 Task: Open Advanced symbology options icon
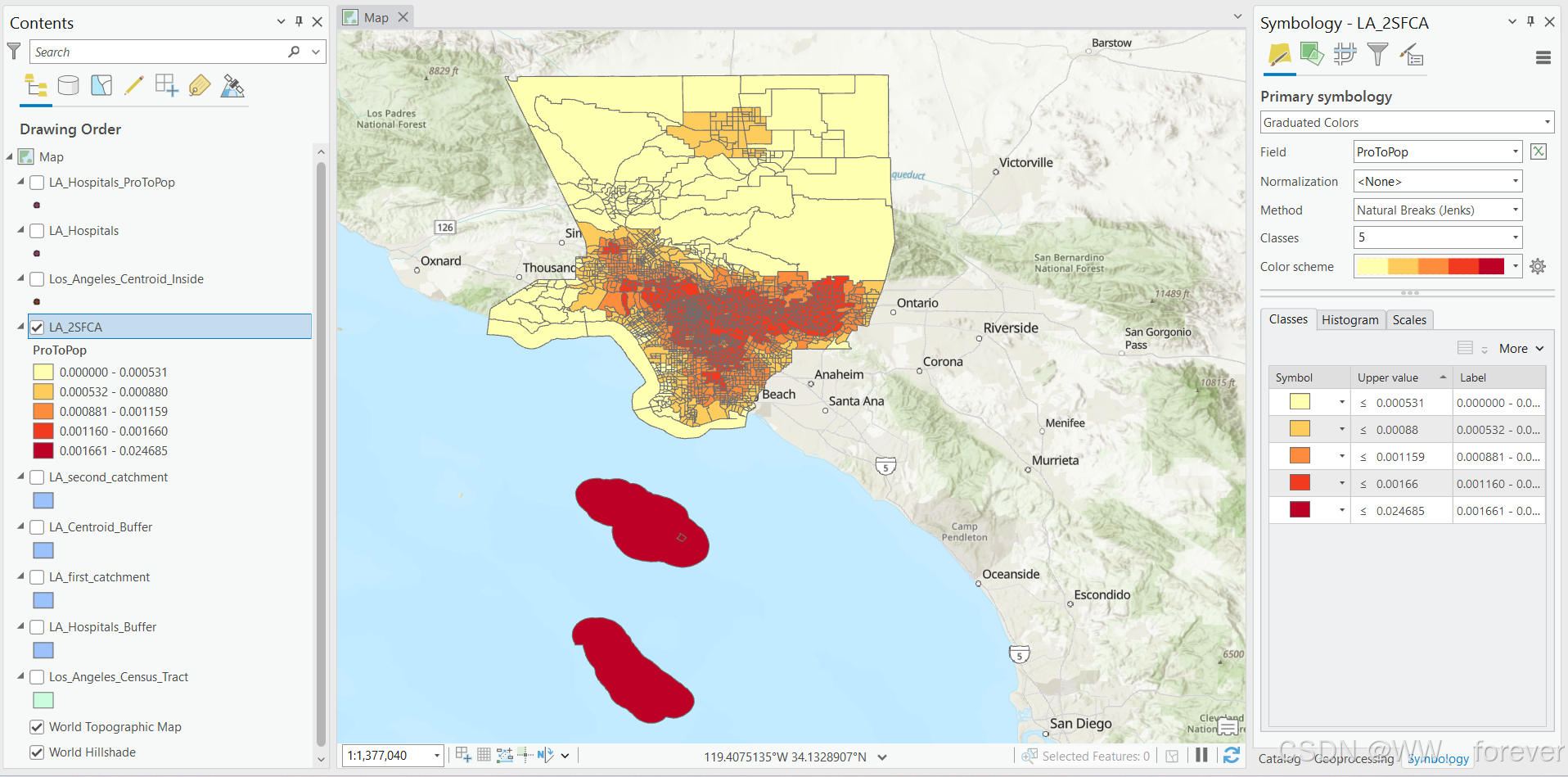tap(1411, 55)
